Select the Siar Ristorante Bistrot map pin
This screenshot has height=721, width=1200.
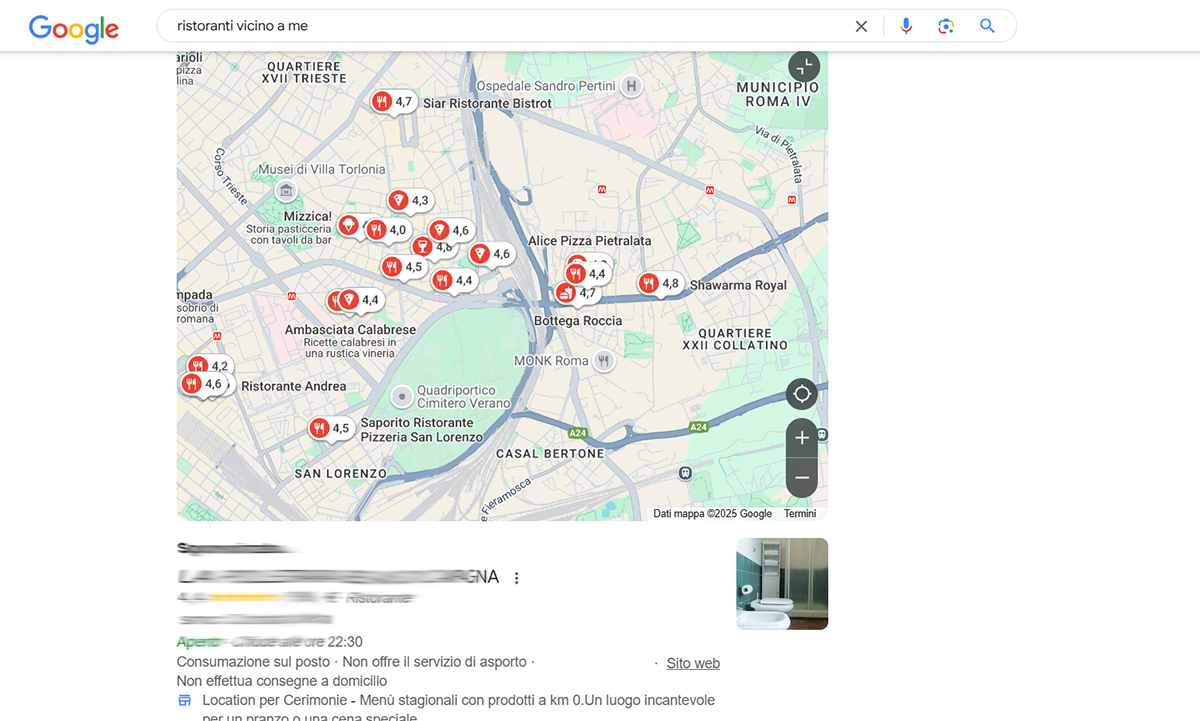tap(382, 102)
